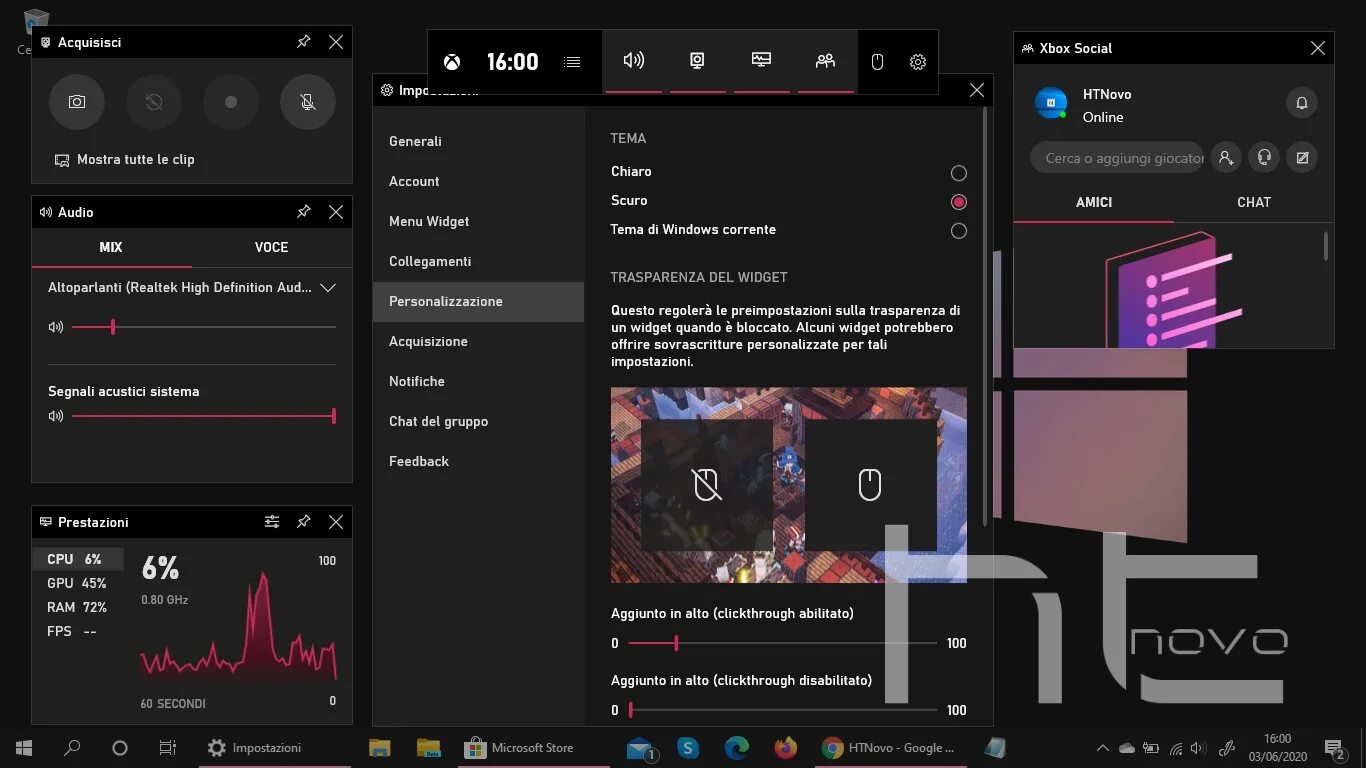Open the Account settings section
This screenshot has height=768, width=1366.
(478, 181)
